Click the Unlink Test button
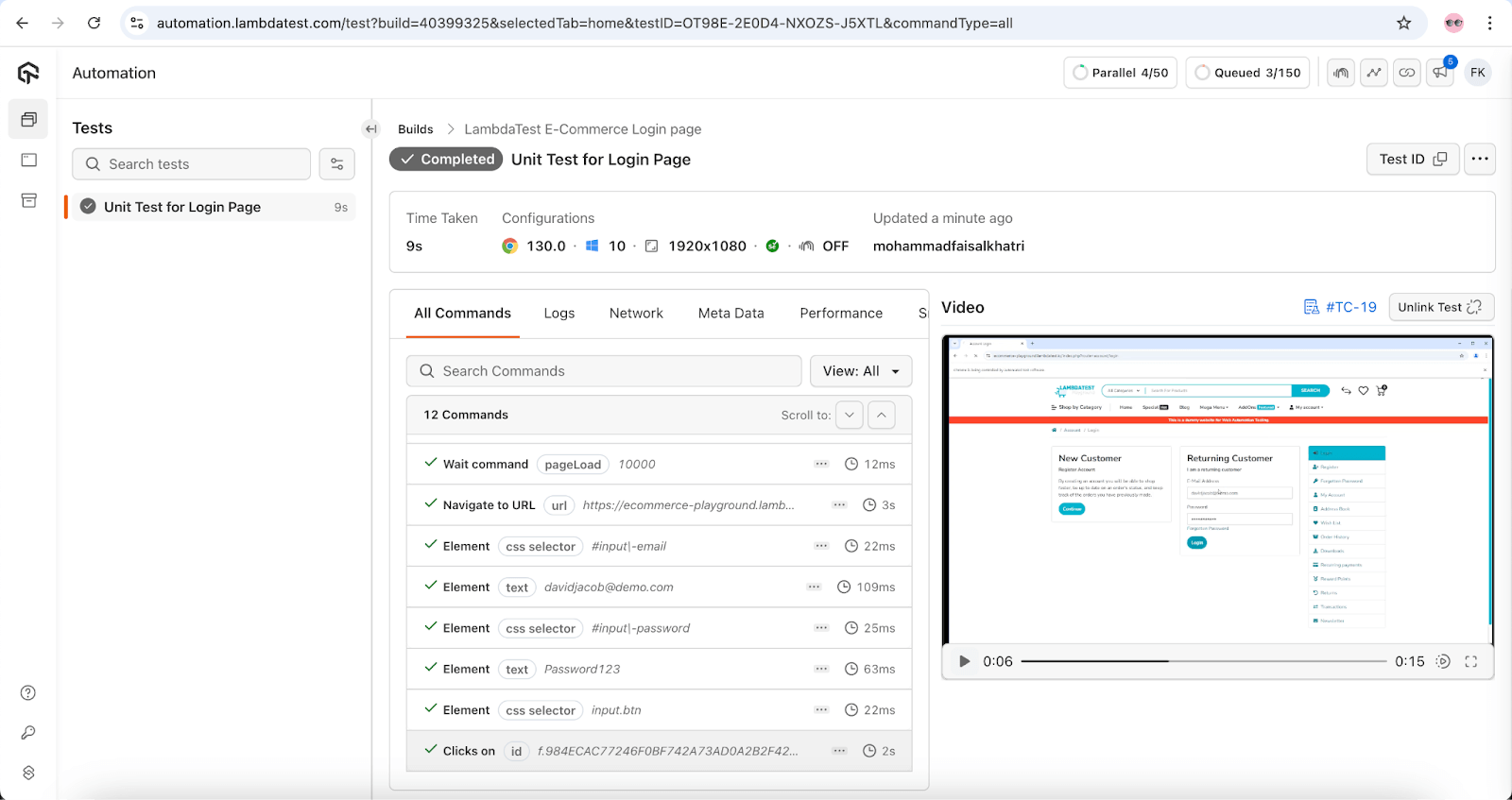The image size is (1512, 800). coord(1441,307)
